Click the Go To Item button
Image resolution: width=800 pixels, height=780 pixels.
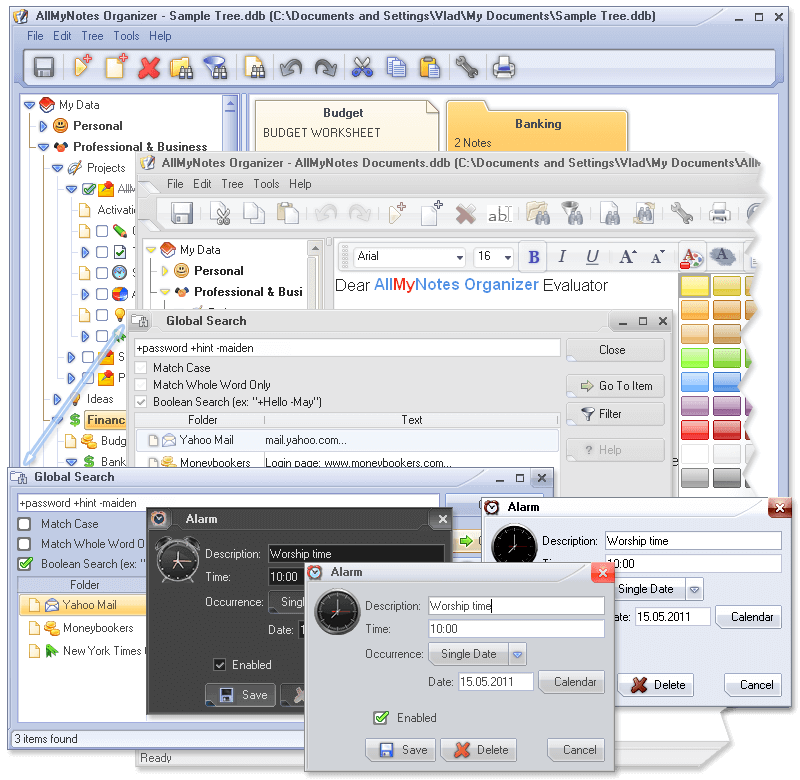click(616, 386)
